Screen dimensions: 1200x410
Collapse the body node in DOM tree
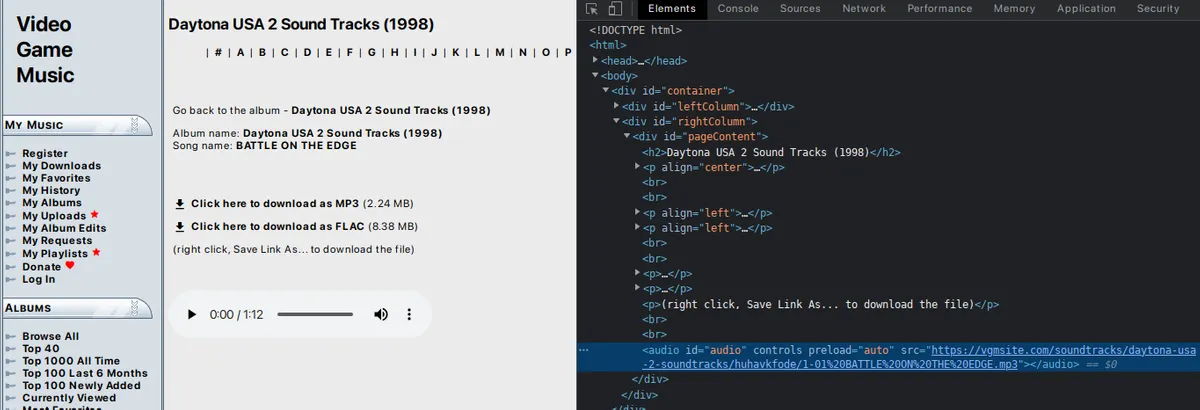pyautogui.click(x=595, y=76)
